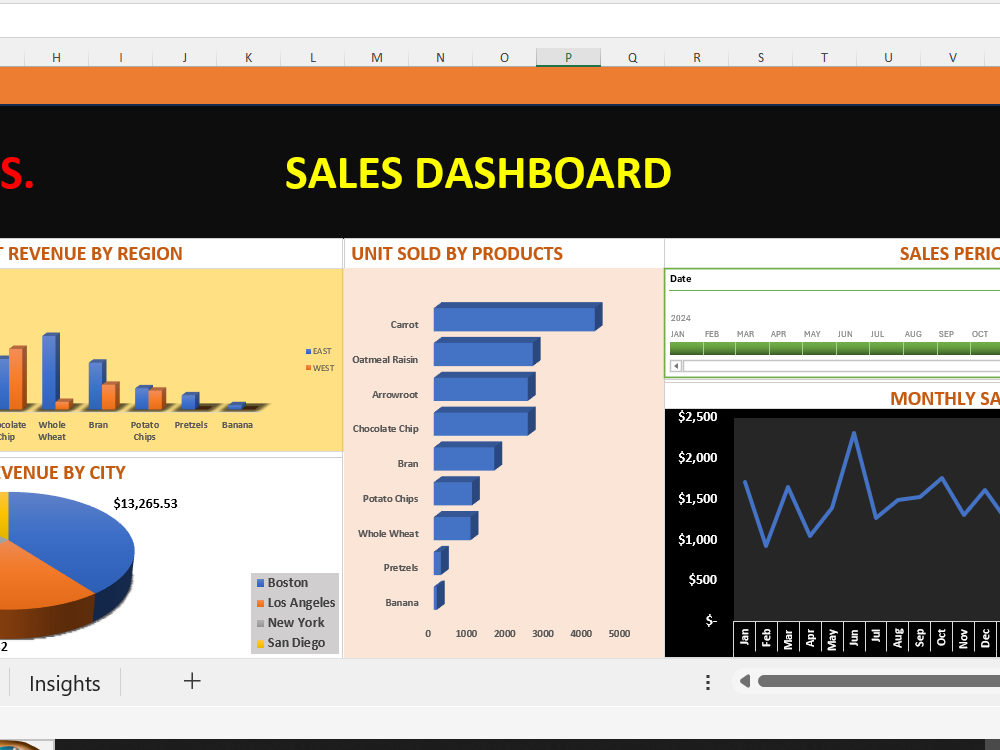The height and width of the screenshot is (750, 1000).
Task: Click the Bran bar in units chart
Action: coord(466,457)
